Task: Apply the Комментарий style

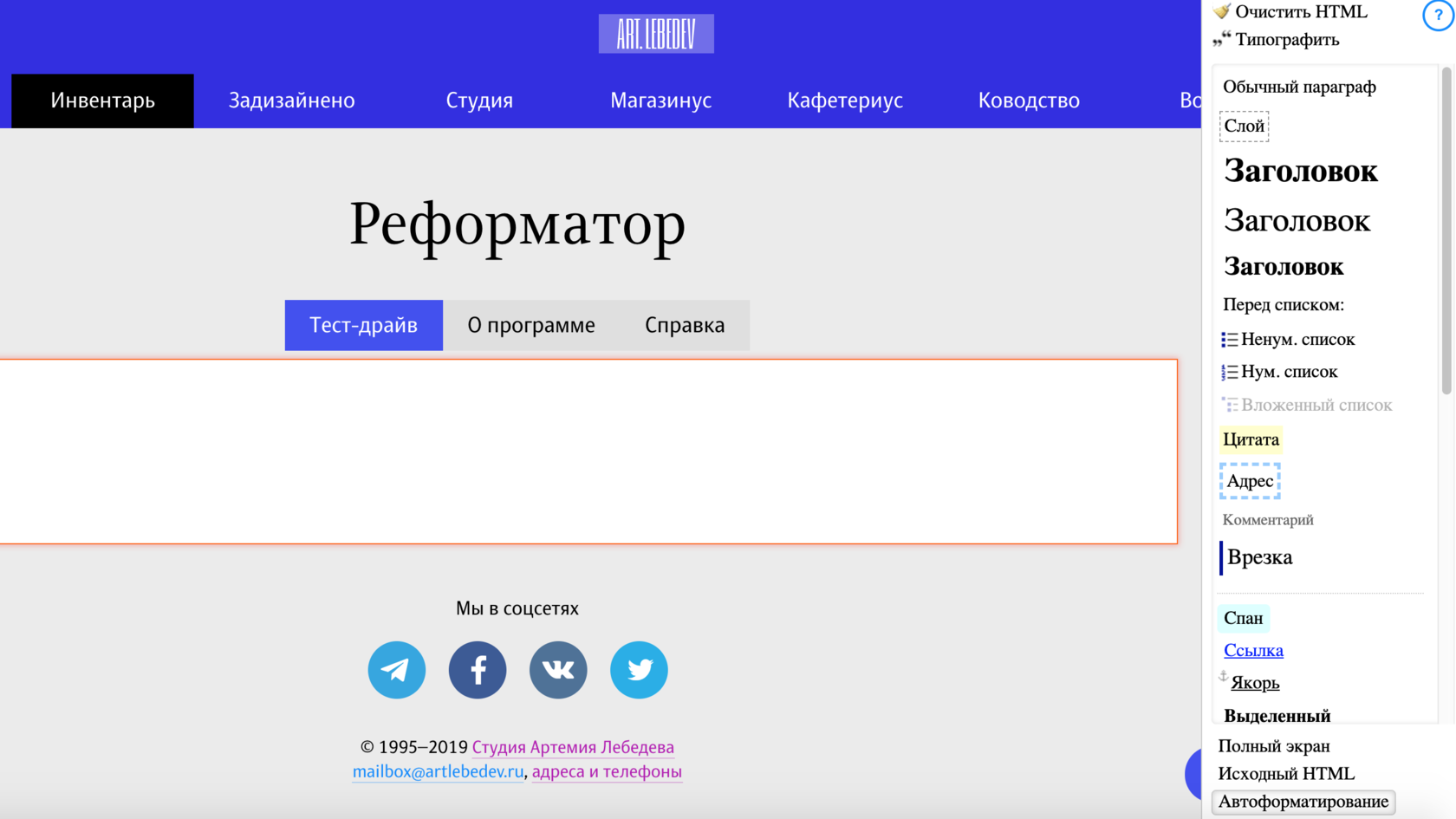Action: coord(1267,520)
